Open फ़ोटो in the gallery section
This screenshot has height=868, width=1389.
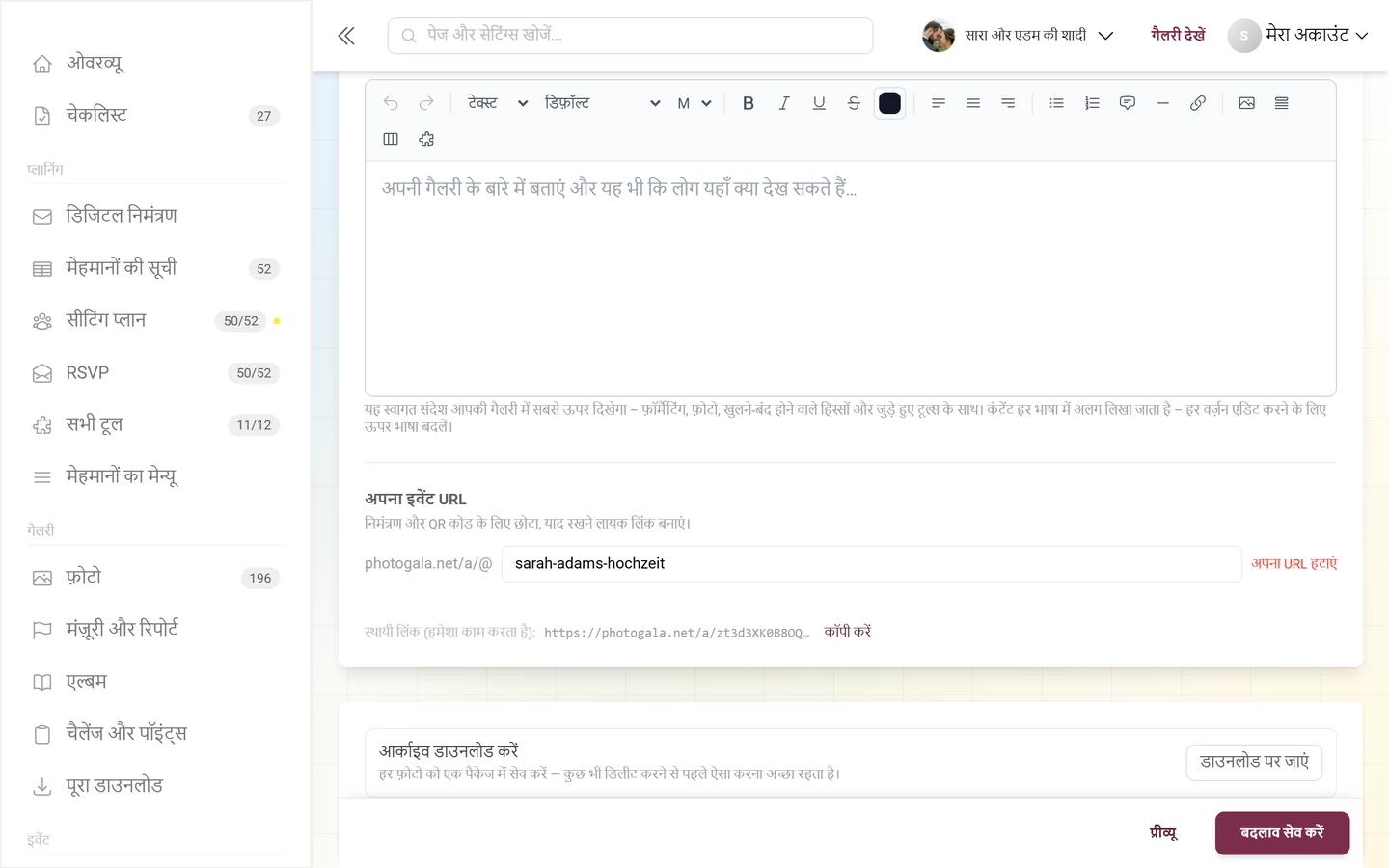[156, 578]
